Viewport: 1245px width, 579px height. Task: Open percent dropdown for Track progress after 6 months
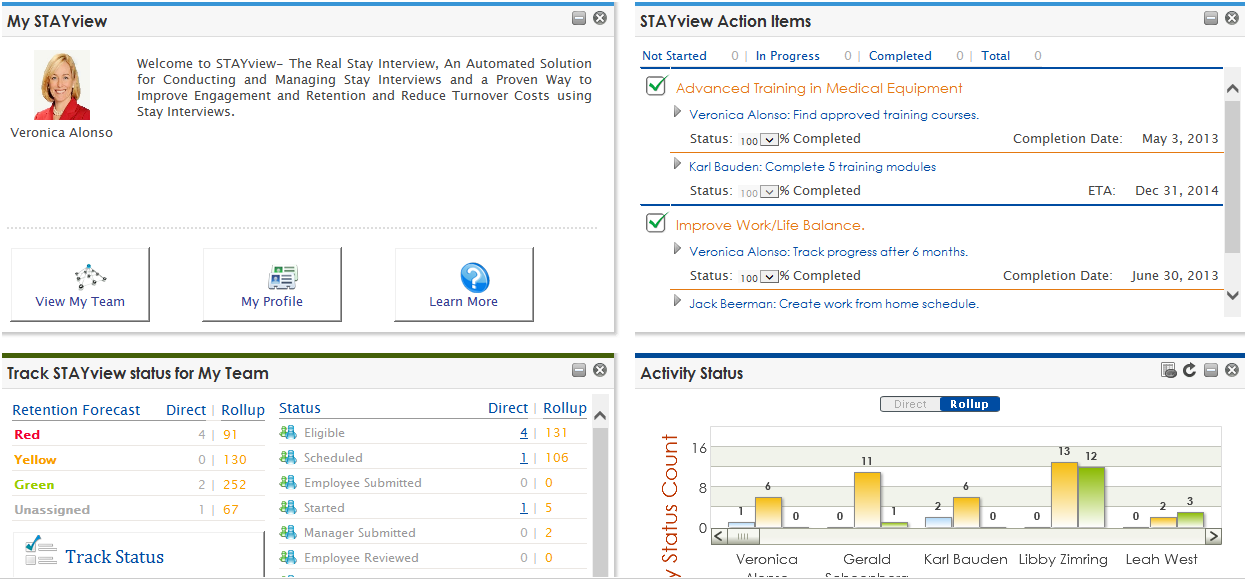[769, 277]
